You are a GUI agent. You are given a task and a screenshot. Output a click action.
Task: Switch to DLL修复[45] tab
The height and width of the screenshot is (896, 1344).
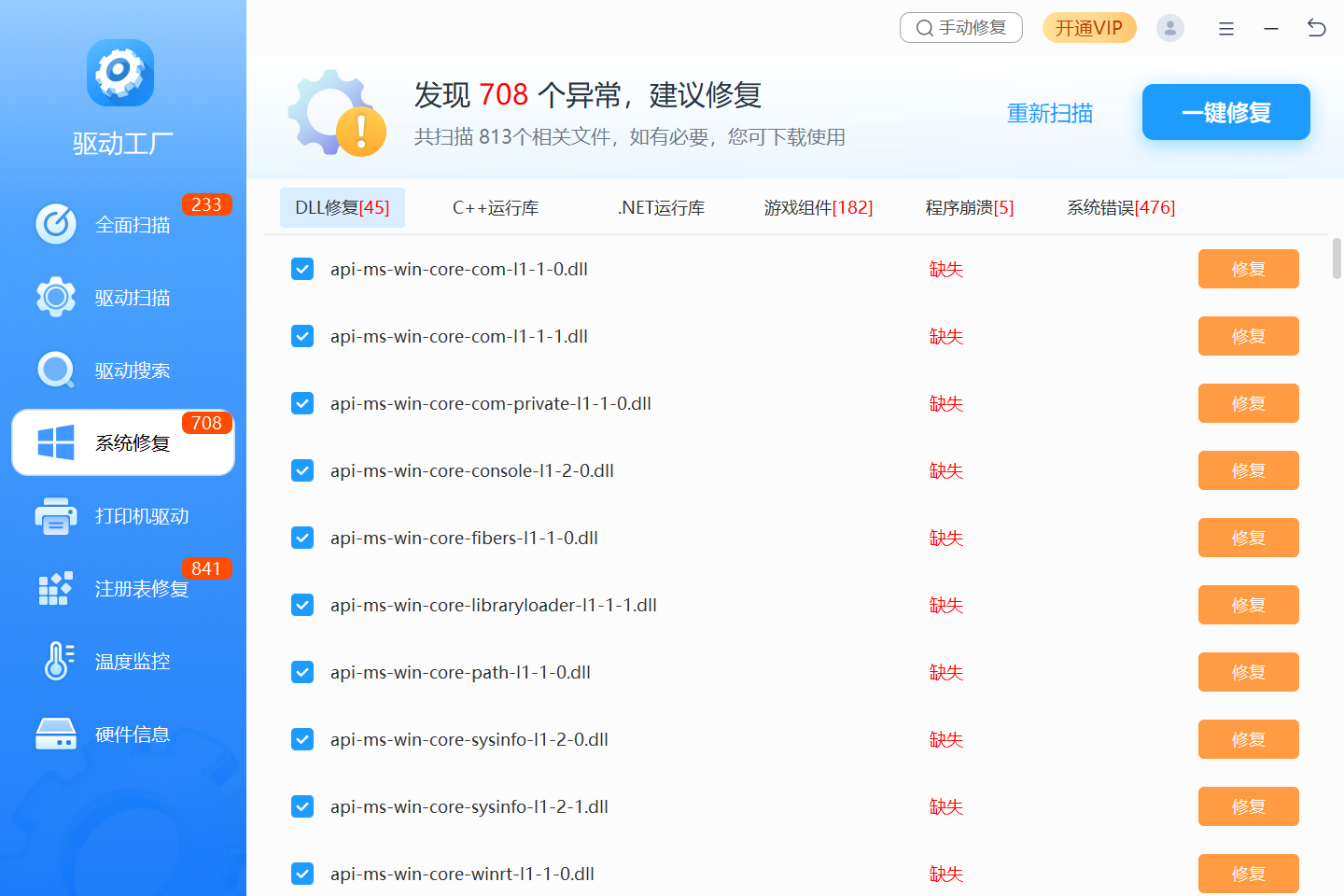pos(343,207)
